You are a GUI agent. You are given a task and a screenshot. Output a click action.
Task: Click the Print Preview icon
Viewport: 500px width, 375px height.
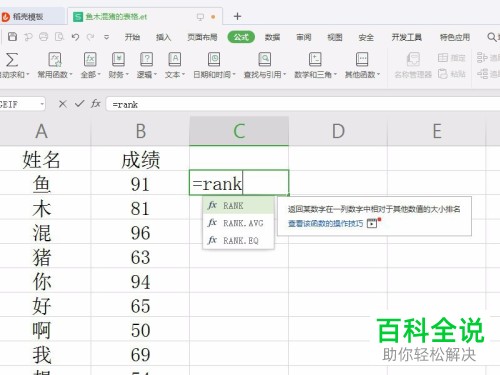[59, 37]
